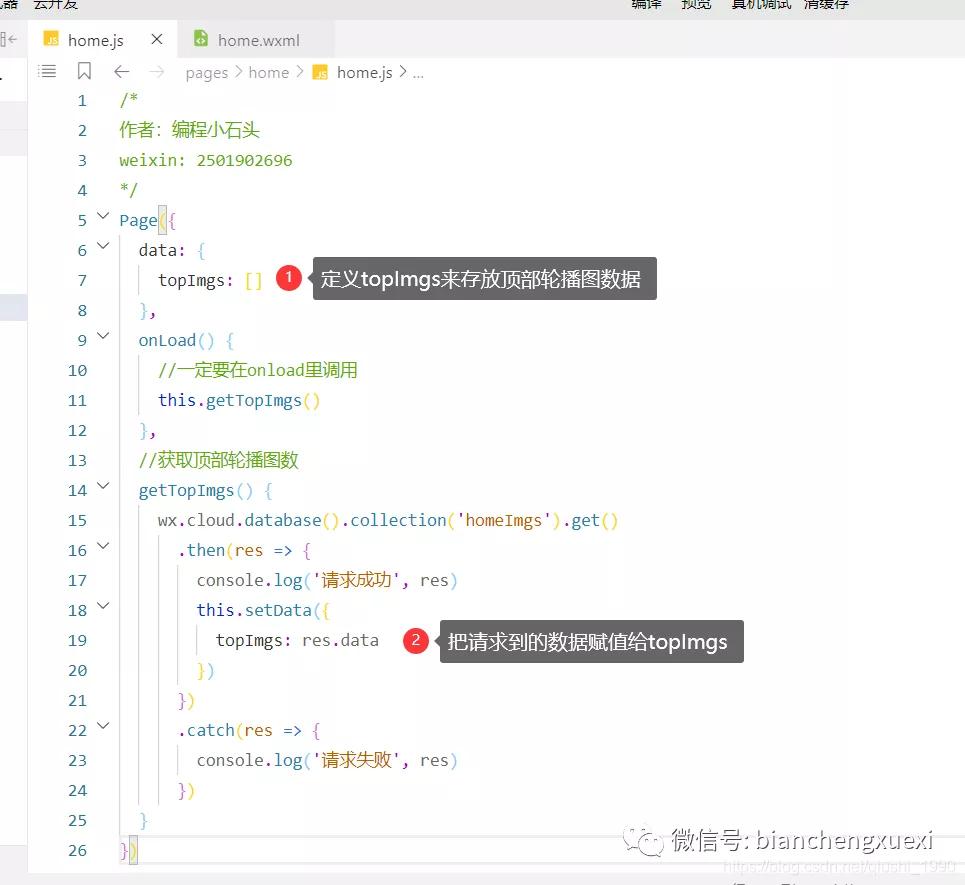Viewport: 965px width, 885px height.
Task: Collapse the .then callback at line 16
Action: (103, 547)
